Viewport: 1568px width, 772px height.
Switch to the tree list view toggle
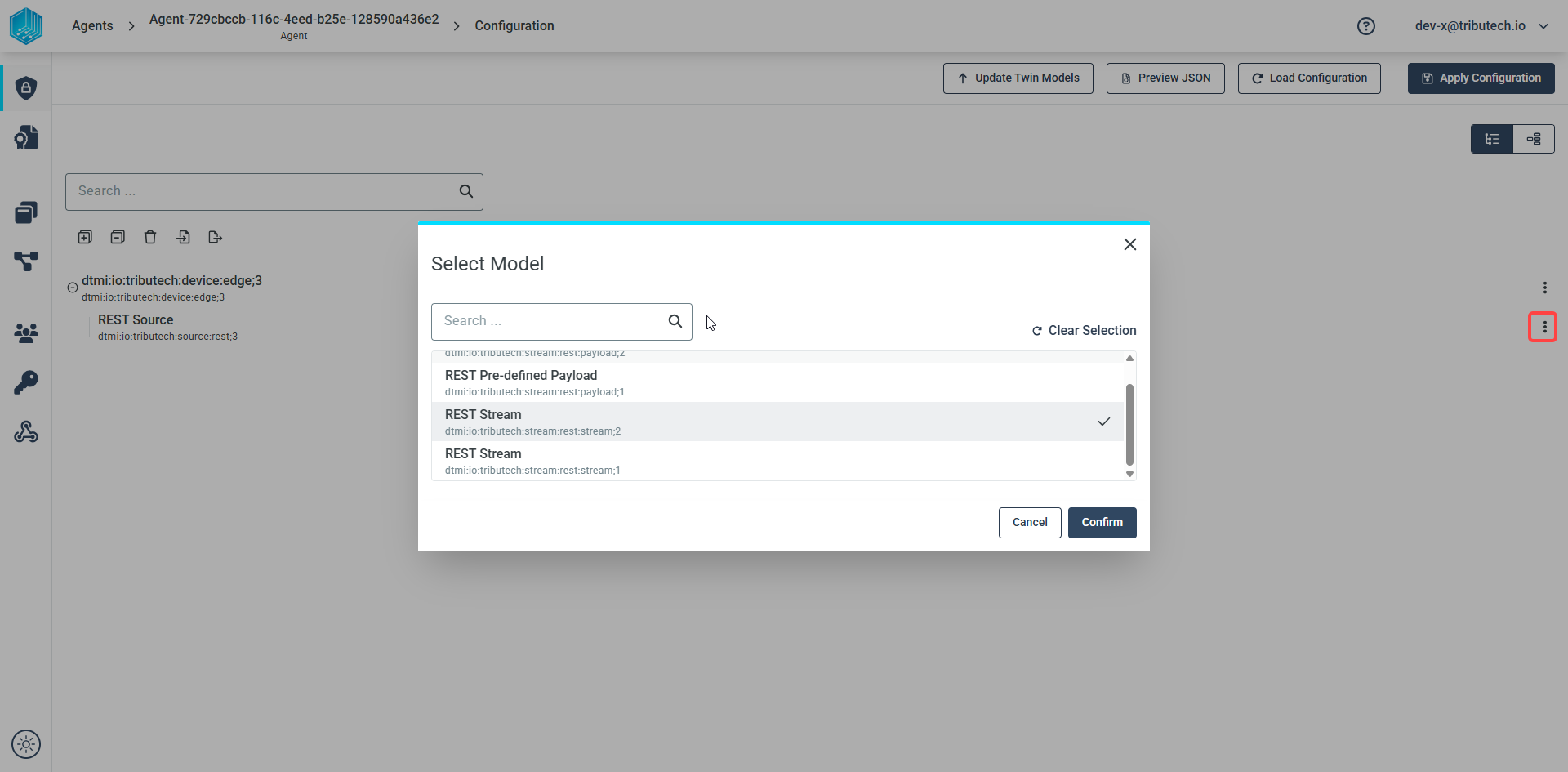[x=1492, y=139]
